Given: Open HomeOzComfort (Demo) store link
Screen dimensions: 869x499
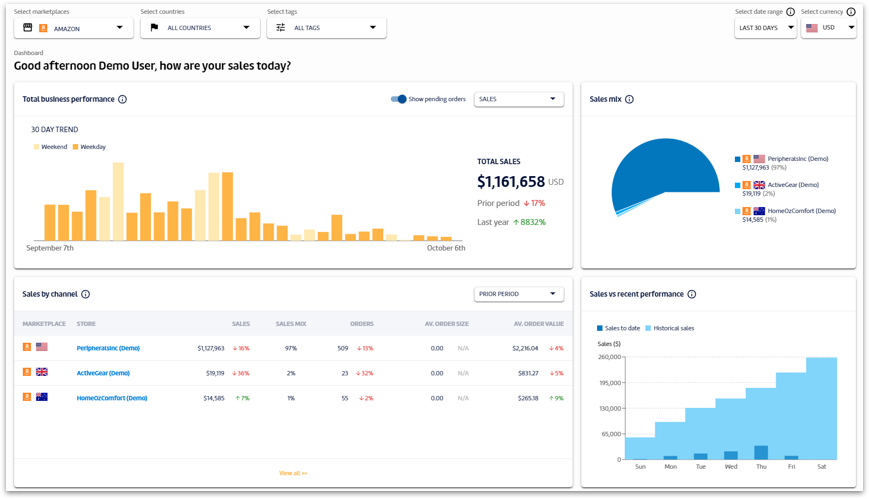Looking at the screenshot, I should coord(112,398).
